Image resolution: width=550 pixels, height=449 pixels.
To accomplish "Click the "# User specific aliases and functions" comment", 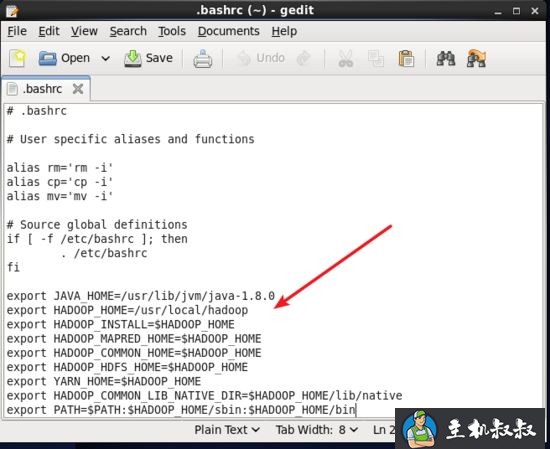I will pos(131,140).
